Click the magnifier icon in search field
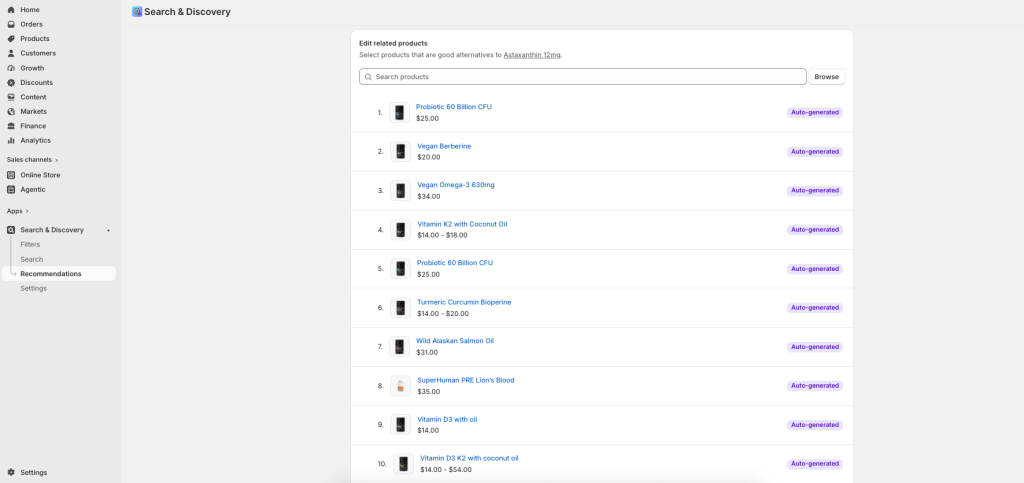This screenshot has height=483, width=1024. (x=368, y=77)
